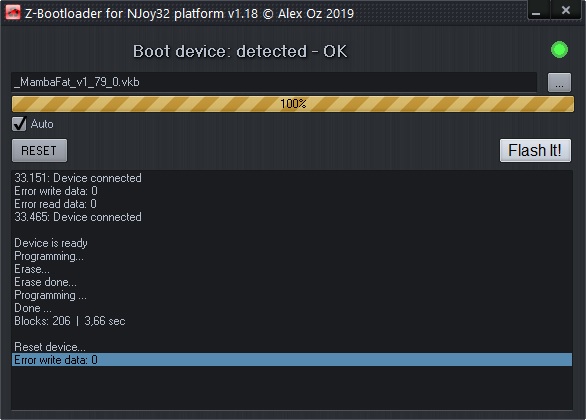Viewport: 586px width, 420px height.
Task: Click the 100% striped progress bar
Action: 293,104
